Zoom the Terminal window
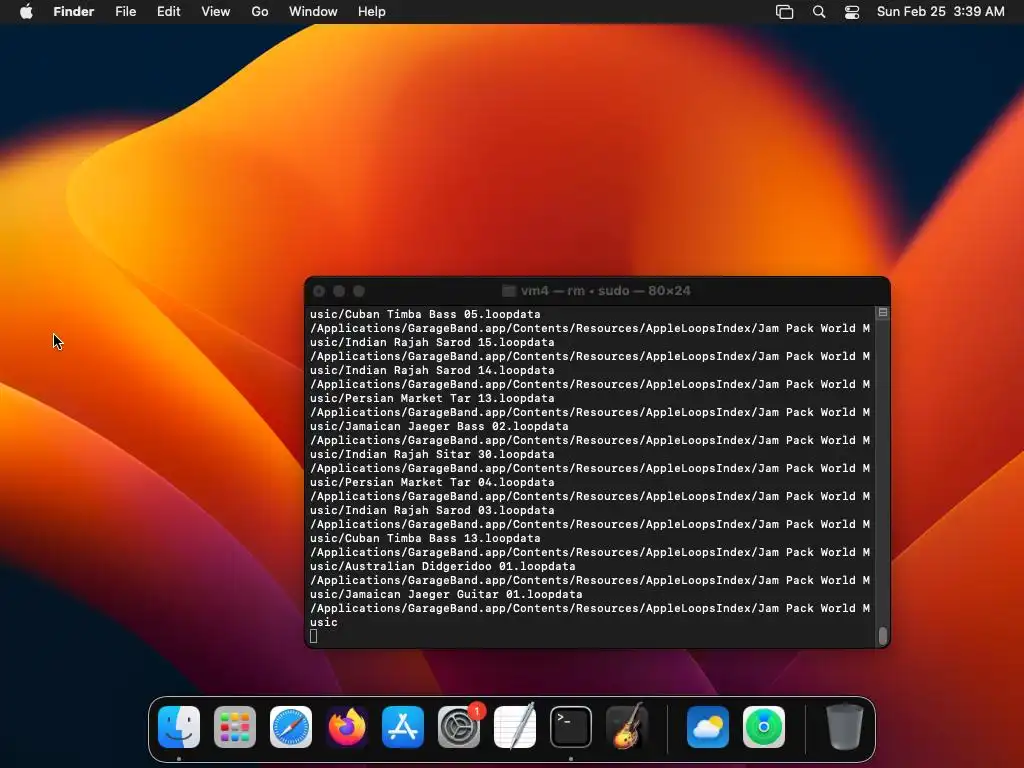Image resolution: width=1024 pixels, height=768 pixels. (x=359, y=291)
